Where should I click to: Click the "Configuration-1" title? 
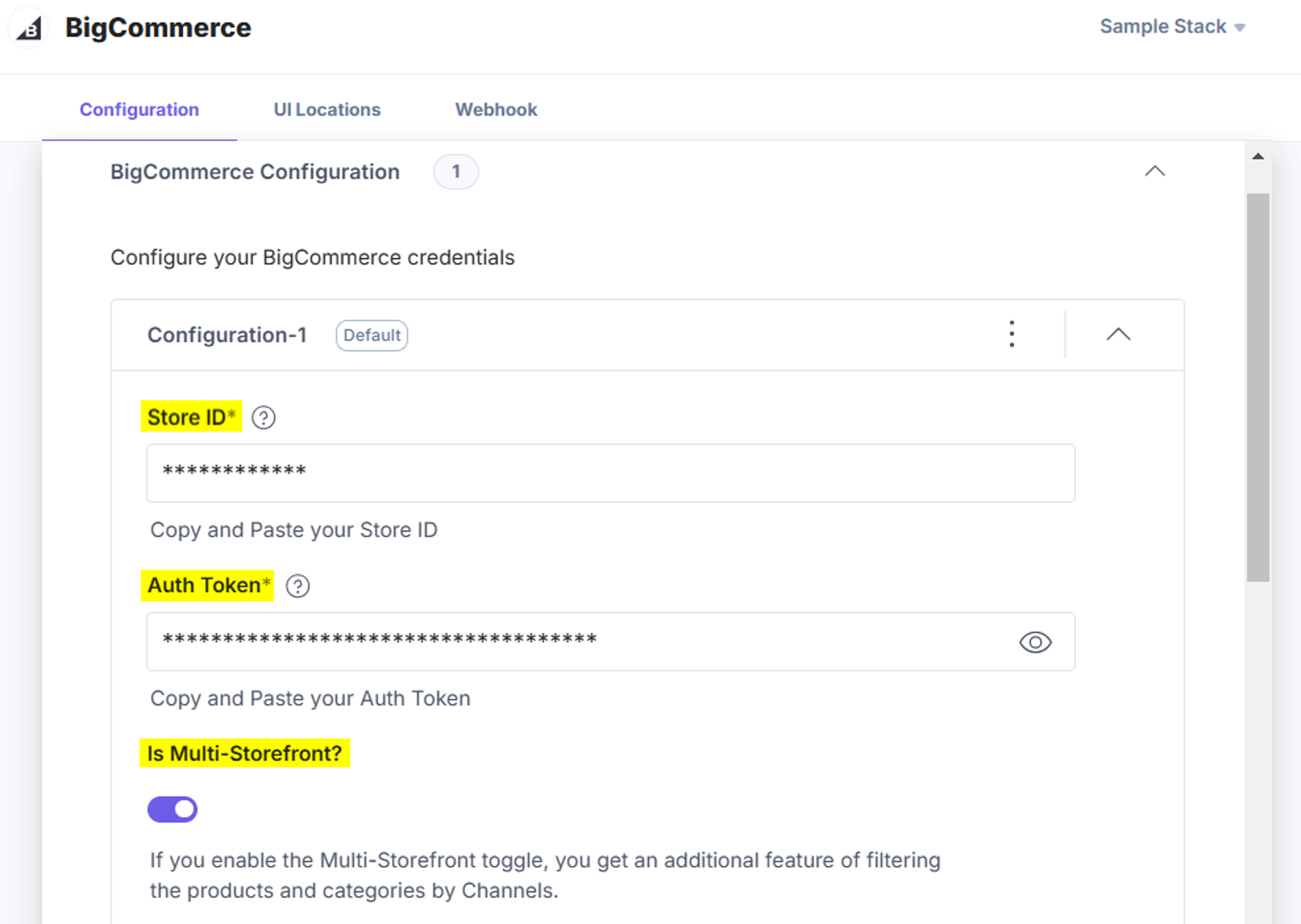227,335
